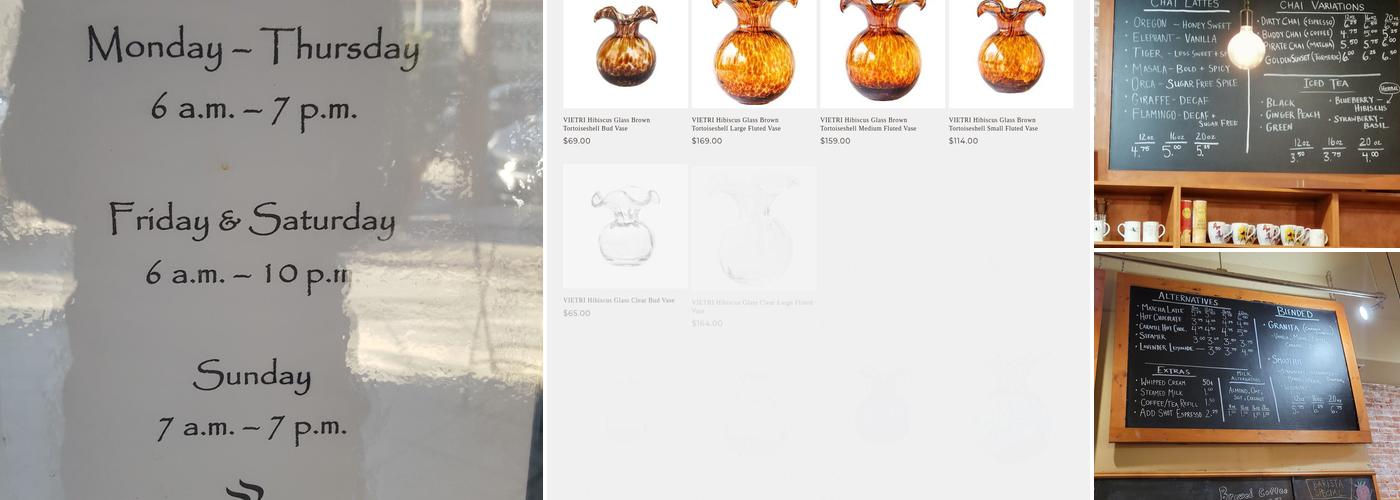Open the Clear Large Fluted Vase title link

click(752, 306)
